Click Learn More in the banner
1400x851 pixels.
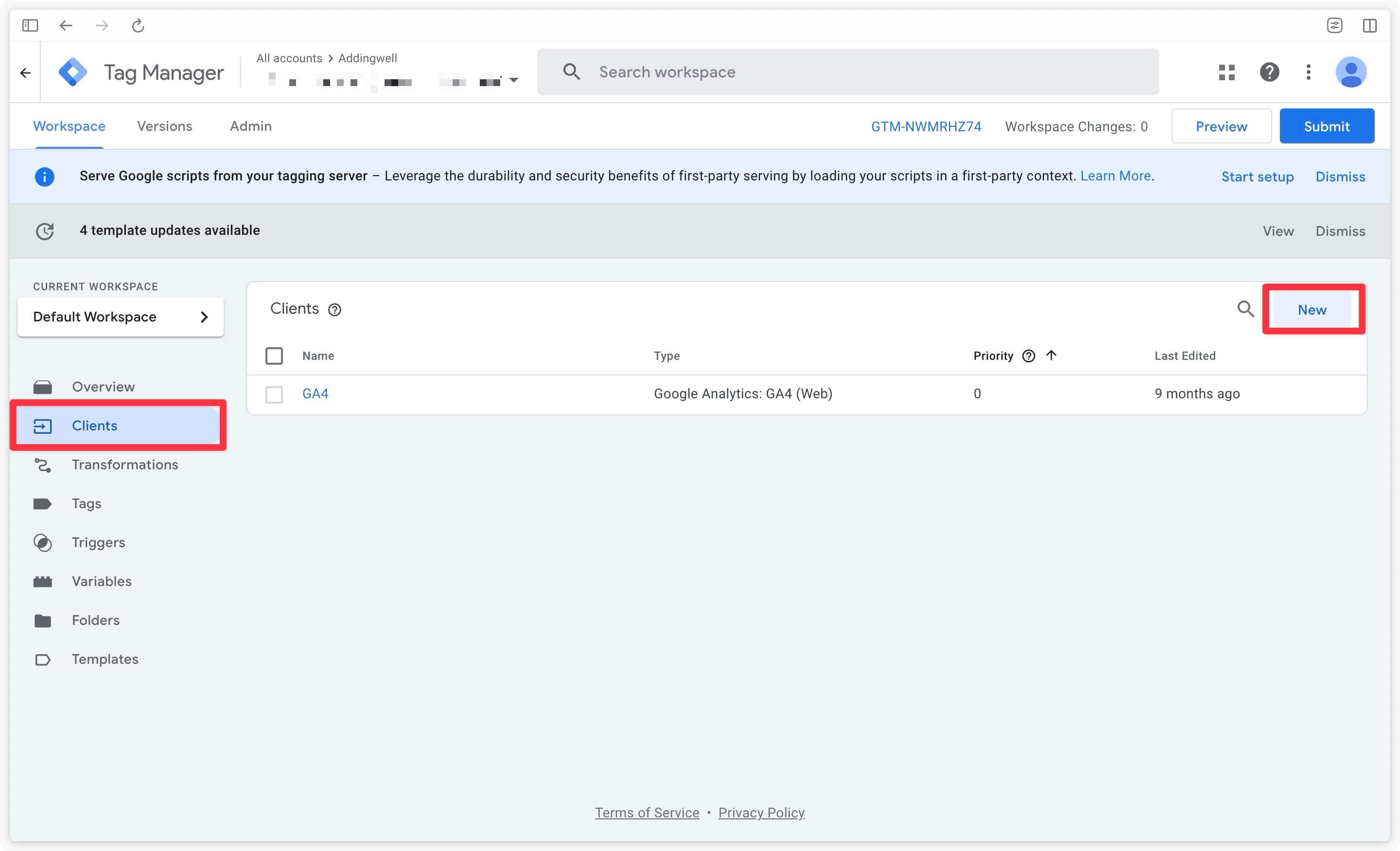pos(1115,176)
